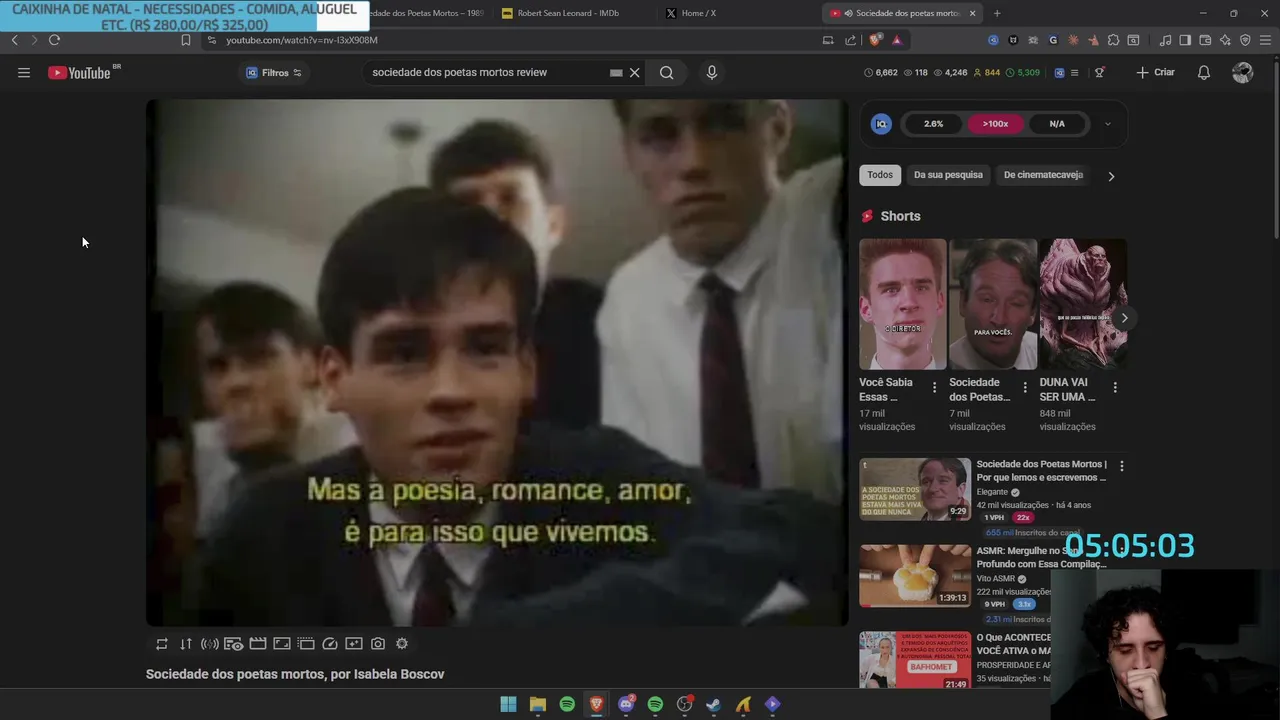Viewport: 1280px width, 720px height.
Task: Open options for 'DUNA VAI SER UMA' Short
Action: 1115,387
